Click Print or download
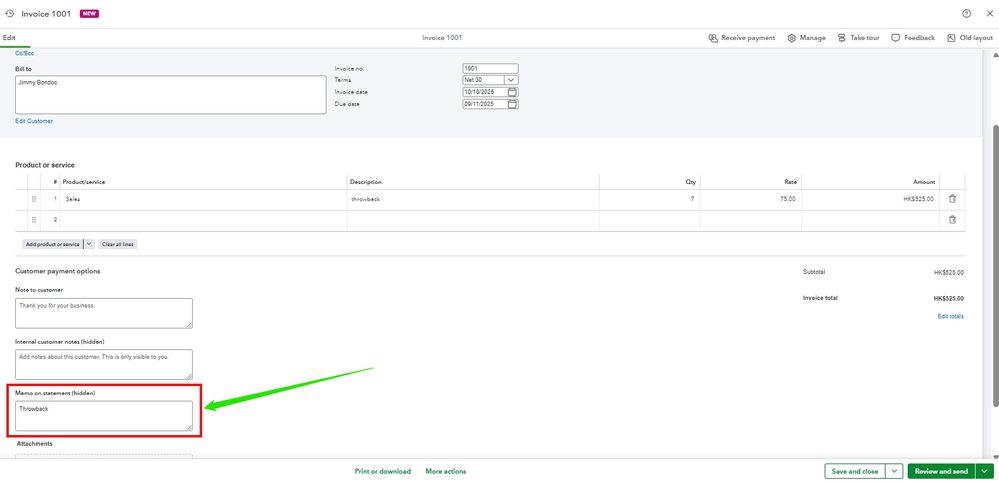 (383, 471)
